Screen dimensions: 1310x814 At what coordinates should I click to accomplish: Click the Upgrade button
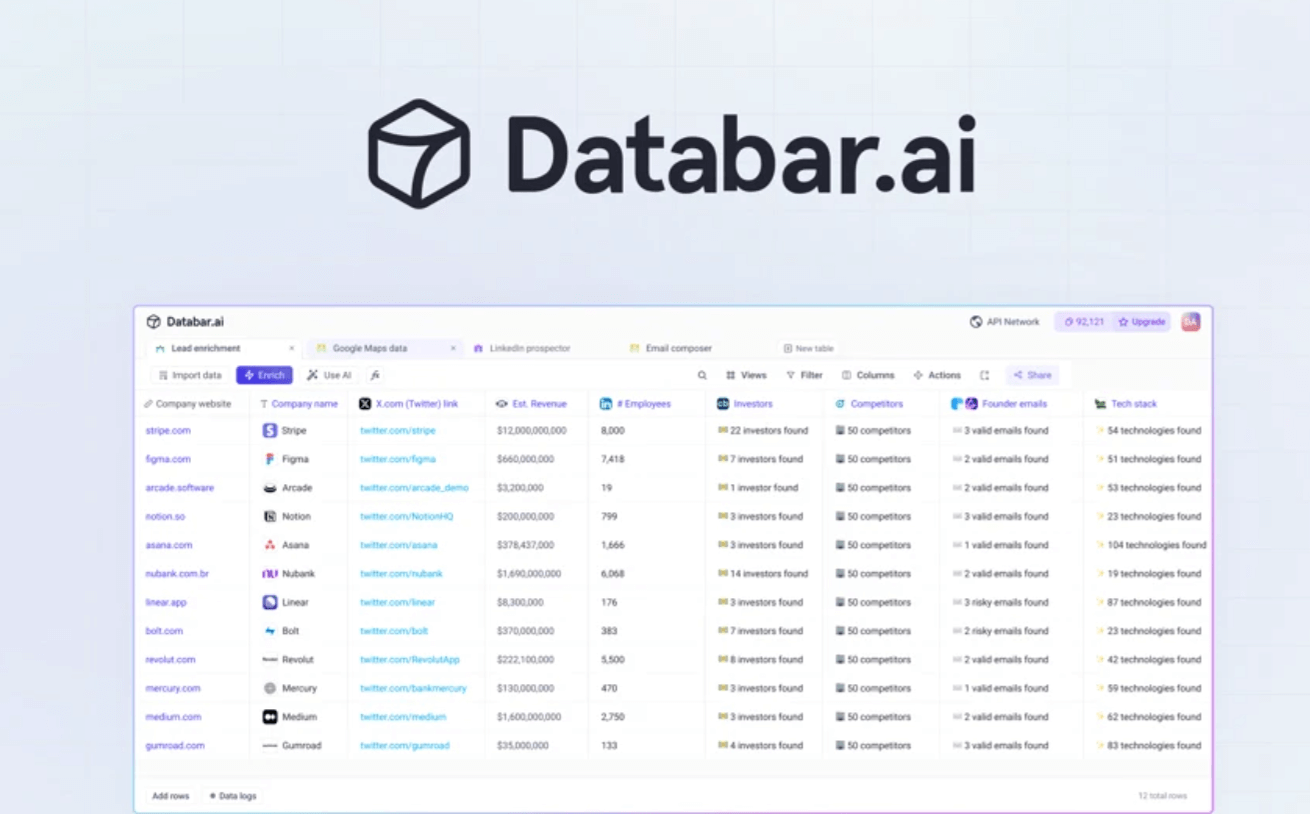(1141, 322)
